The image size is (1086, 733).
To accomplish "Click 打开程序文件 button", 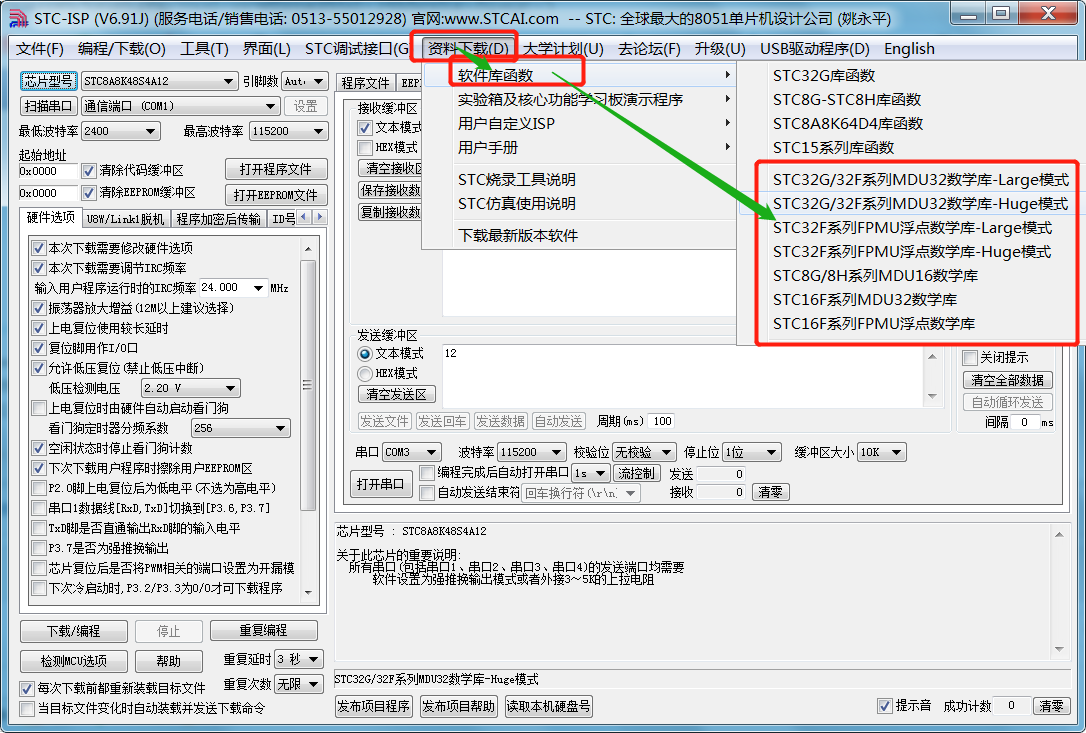I will 276,169.
